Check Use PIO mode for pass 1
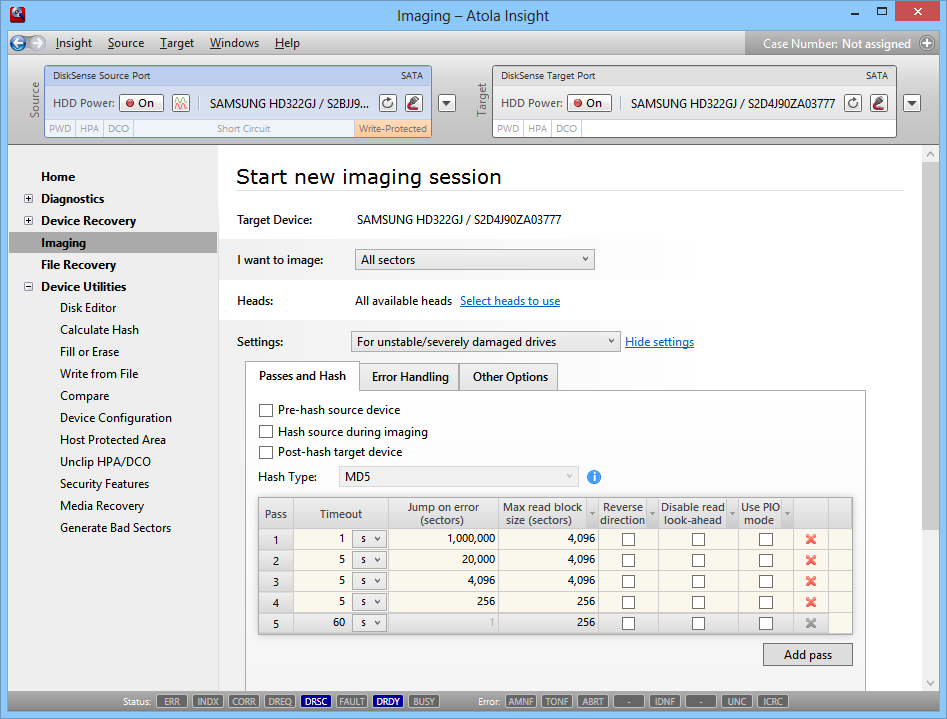This screenshot has width=947, height=719. (766, 540)
